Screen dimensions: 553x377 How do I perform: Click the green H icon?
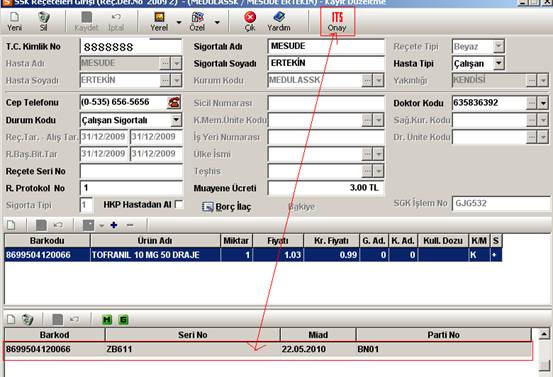coord(107,320)
